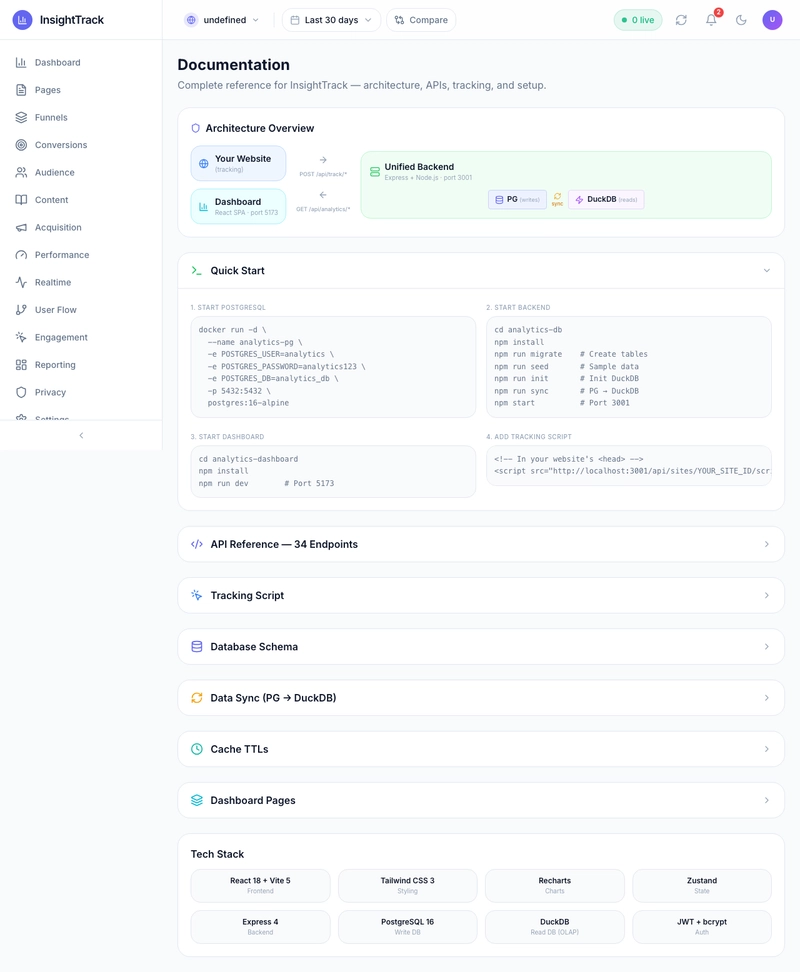The width and height of the screenshot is (800, 972).
Task: Click the Your Website architecture box
Action: pos(238,164)
